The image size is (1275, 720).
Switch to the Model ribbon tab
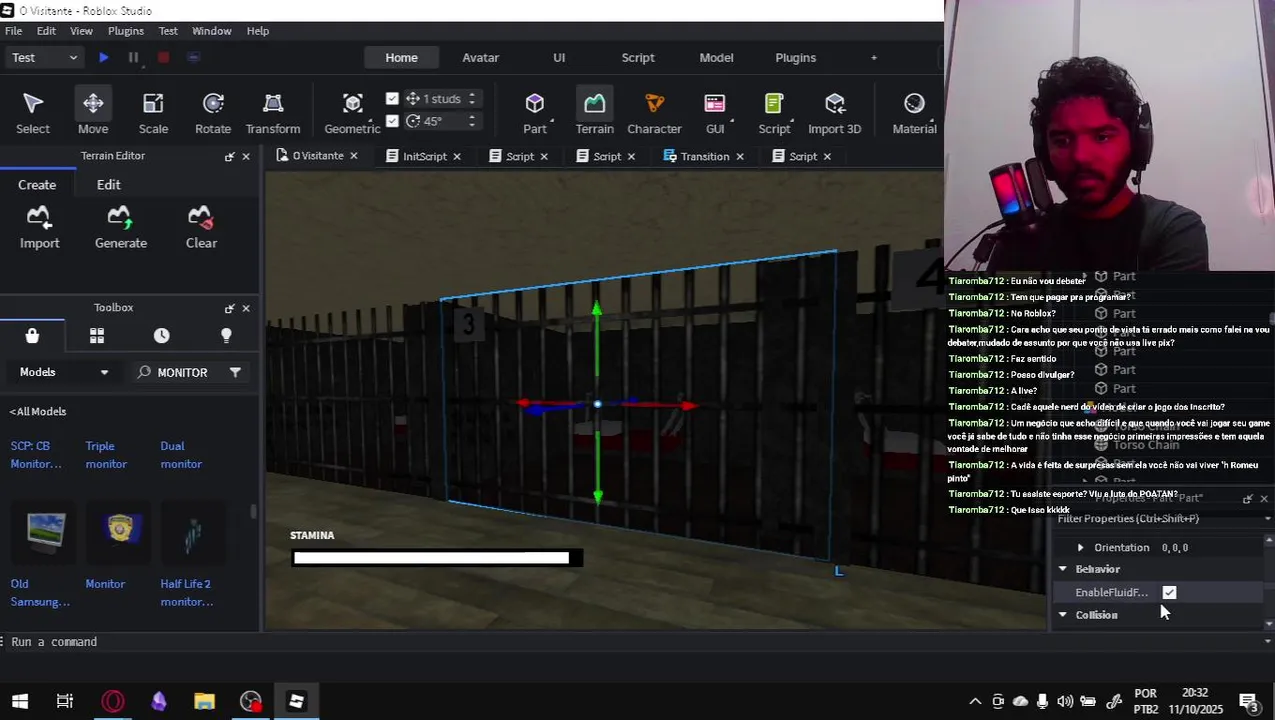716,58
